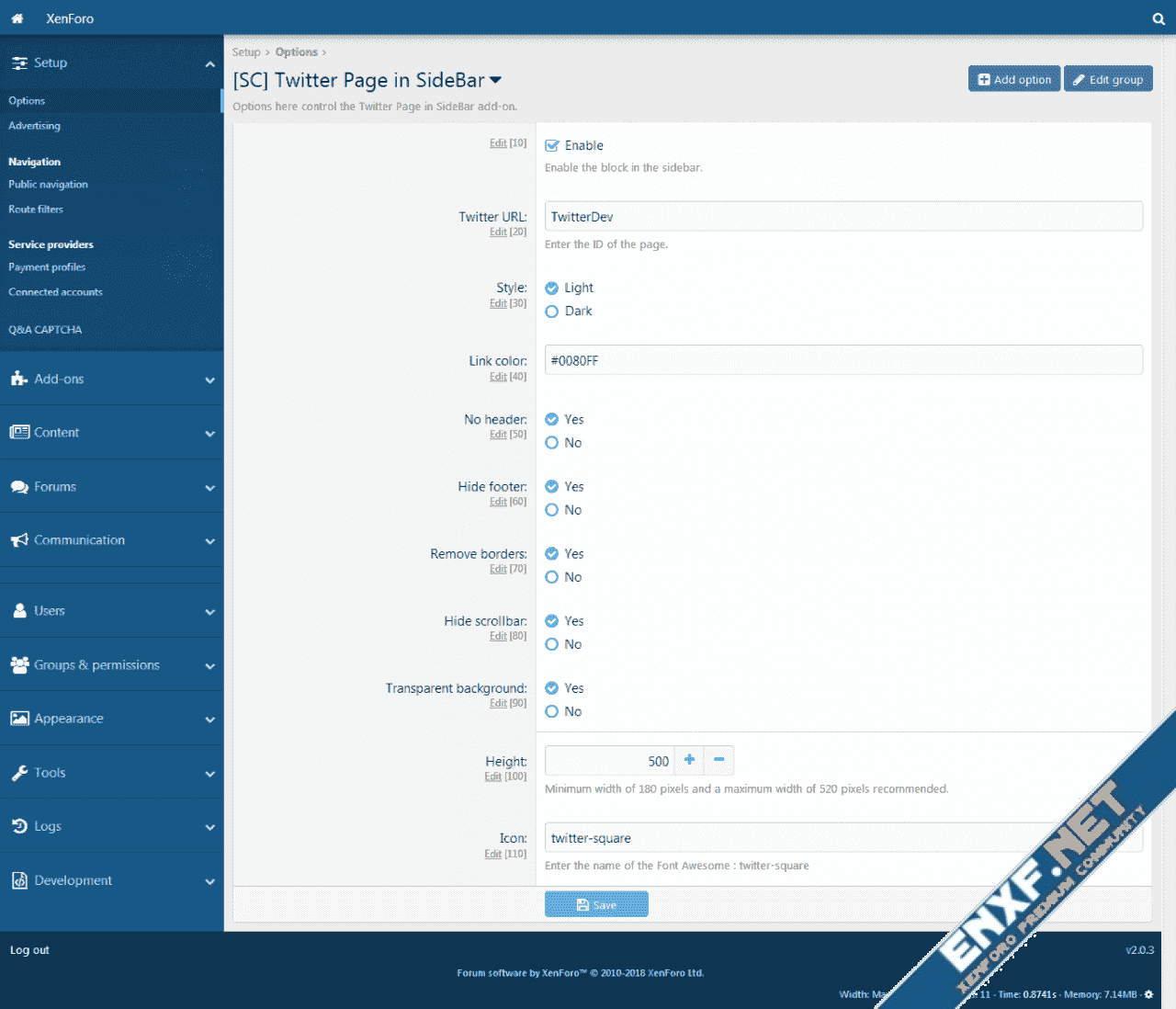Collapse the Setup section chevron

pyautogui.click(x=209, y=64)
